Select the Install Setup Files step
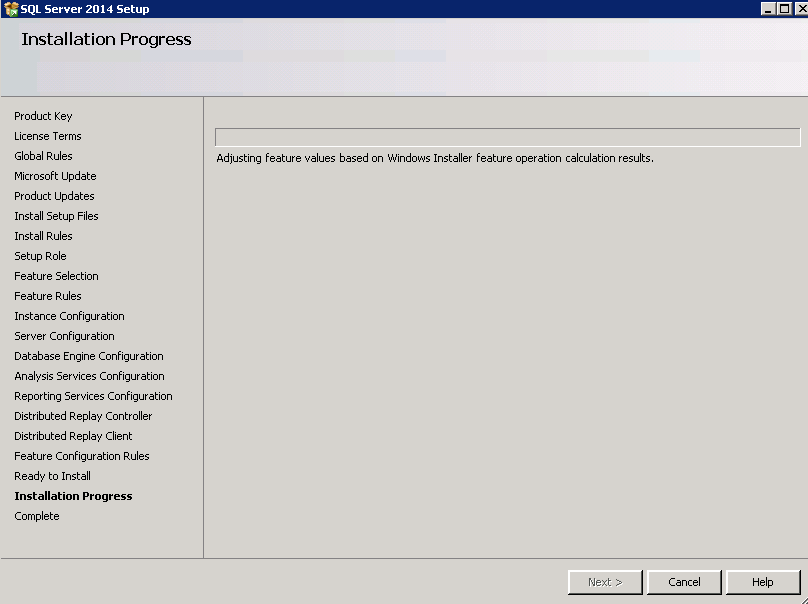Viewport: 808px width, 604px height. pyautogui.click(x=56, y=216)
